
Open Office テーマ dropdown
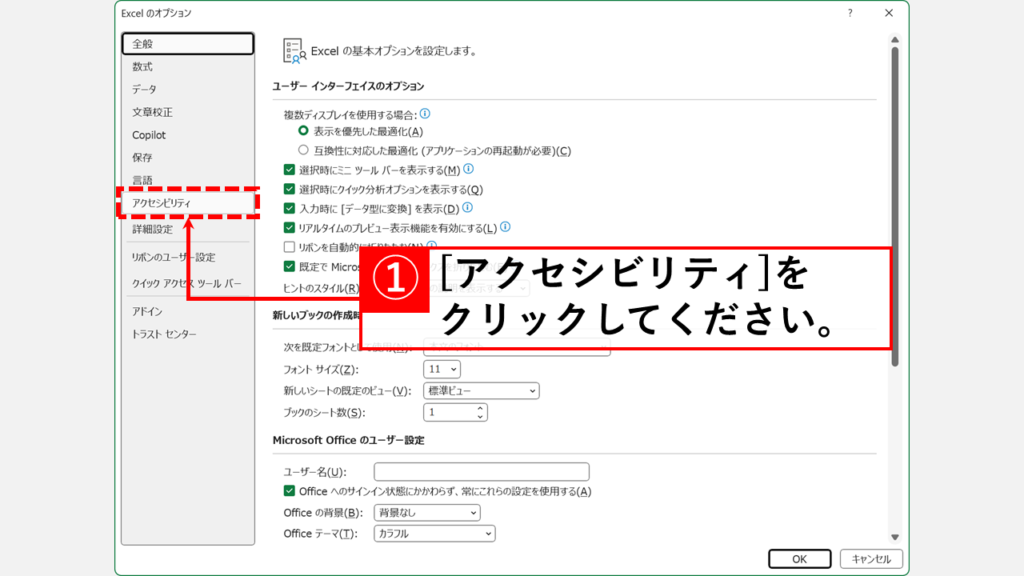click(x=434, y=534)
